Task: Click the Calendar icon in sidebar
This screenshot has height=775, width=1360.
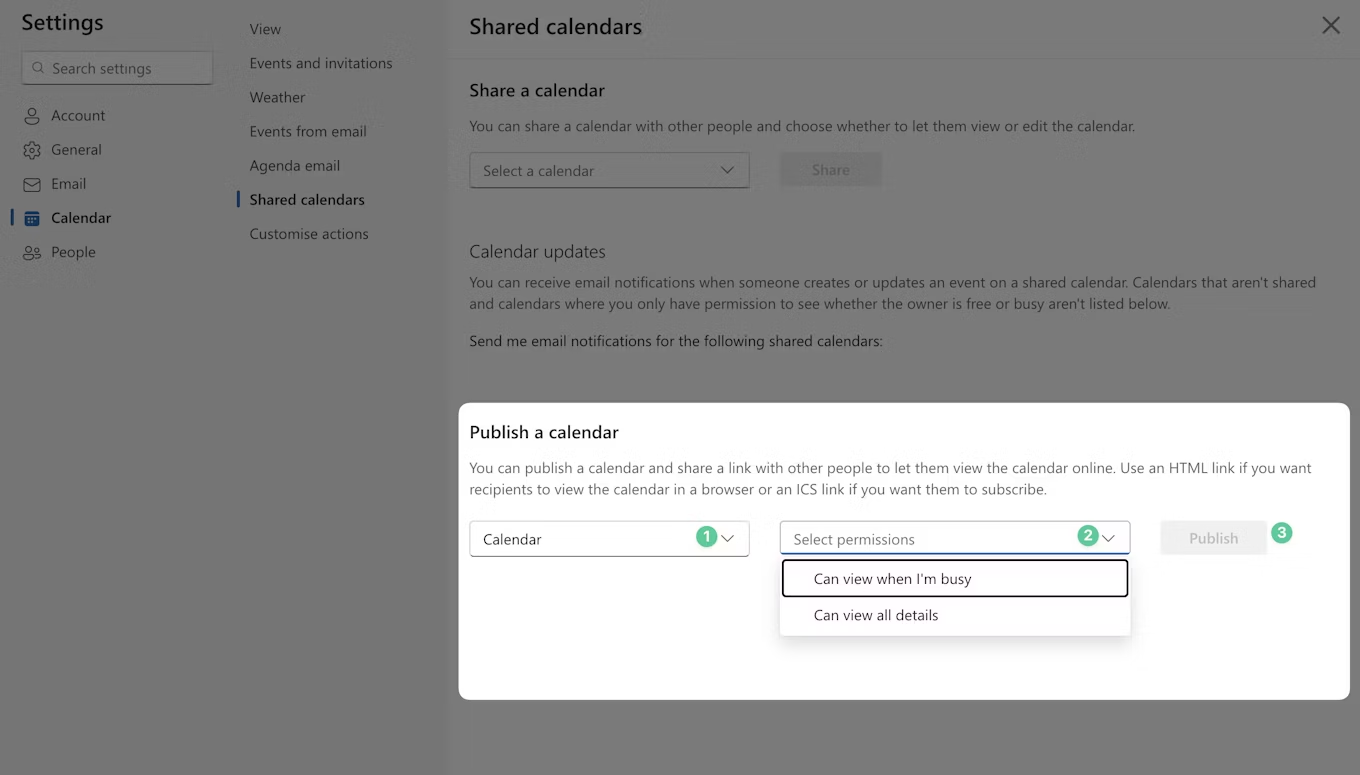Action: pos(32,218)
